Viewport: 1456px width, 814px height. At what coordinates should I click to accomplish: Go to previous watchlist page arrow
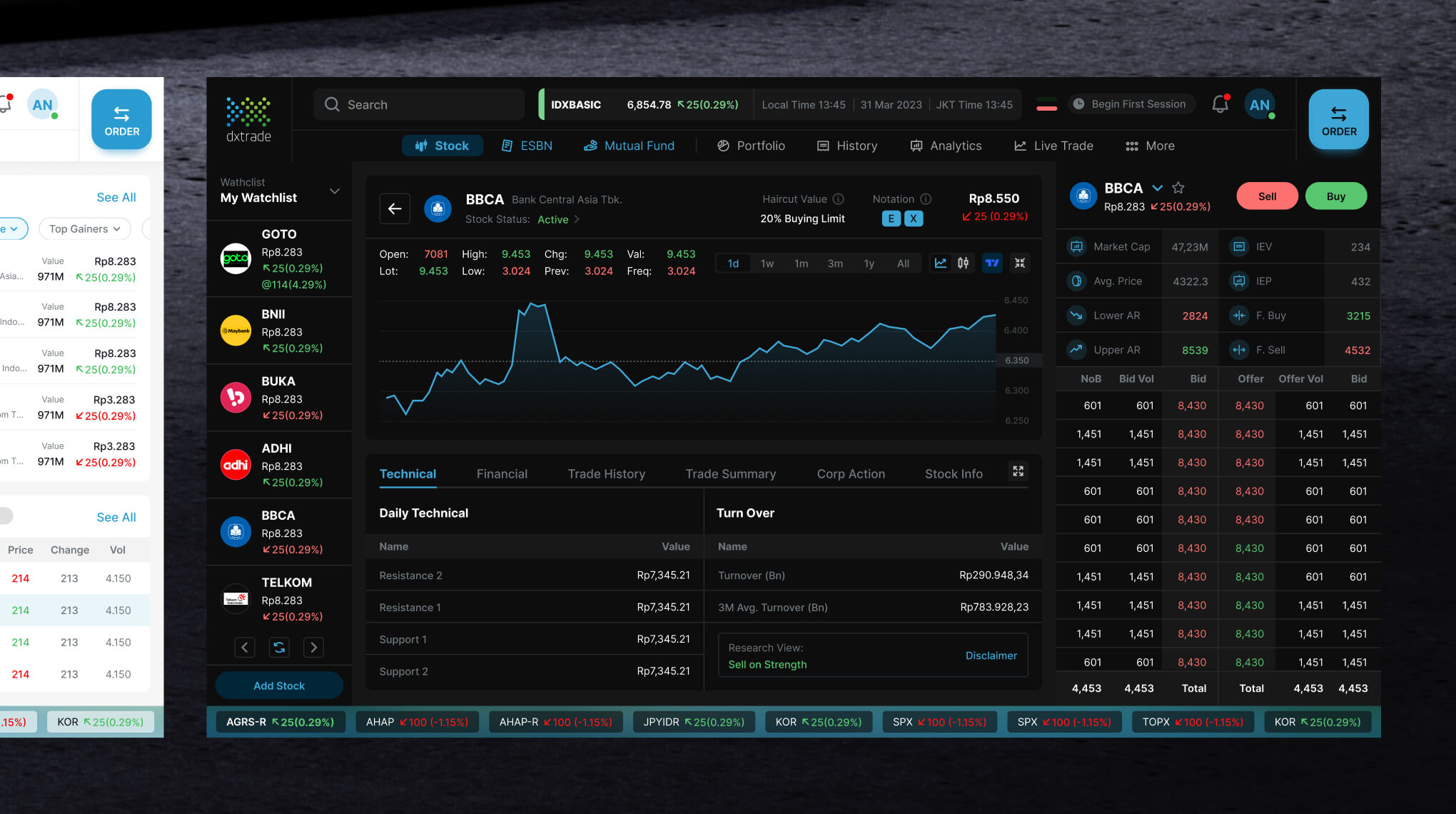245,647
